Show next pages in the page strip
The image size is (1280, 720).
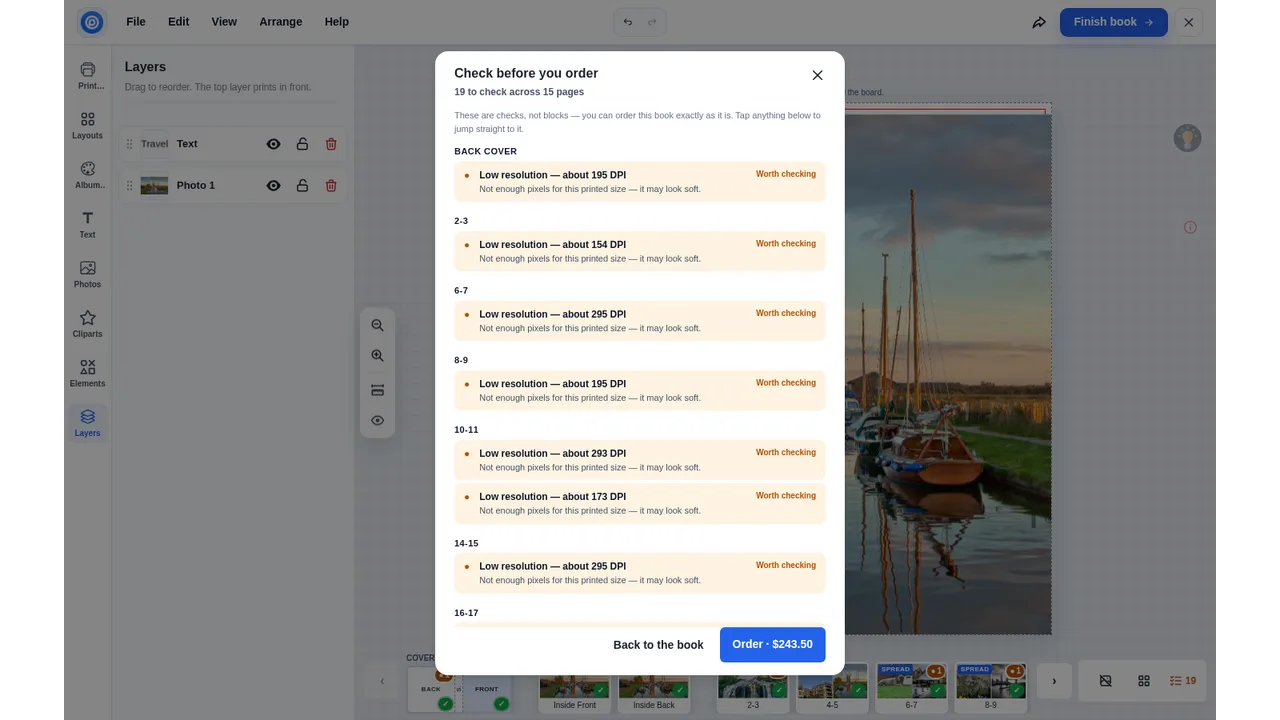click(x=1054, y=681)
